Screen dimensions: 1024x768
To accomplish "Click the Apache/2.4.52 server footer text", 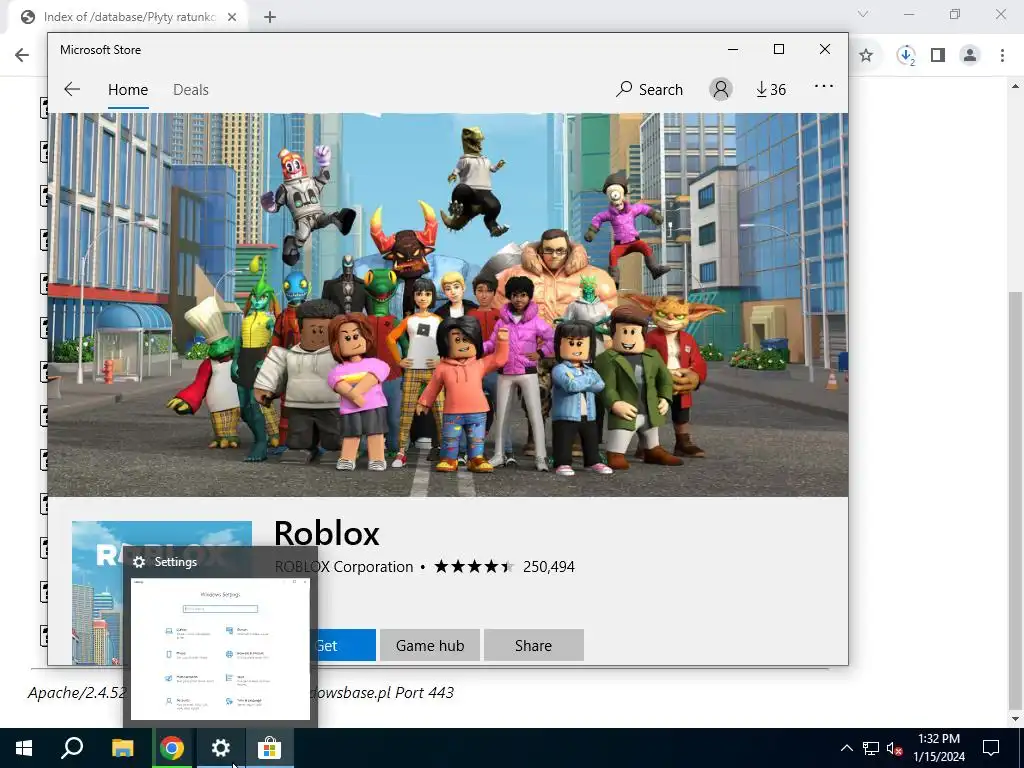I will (77, 692).
